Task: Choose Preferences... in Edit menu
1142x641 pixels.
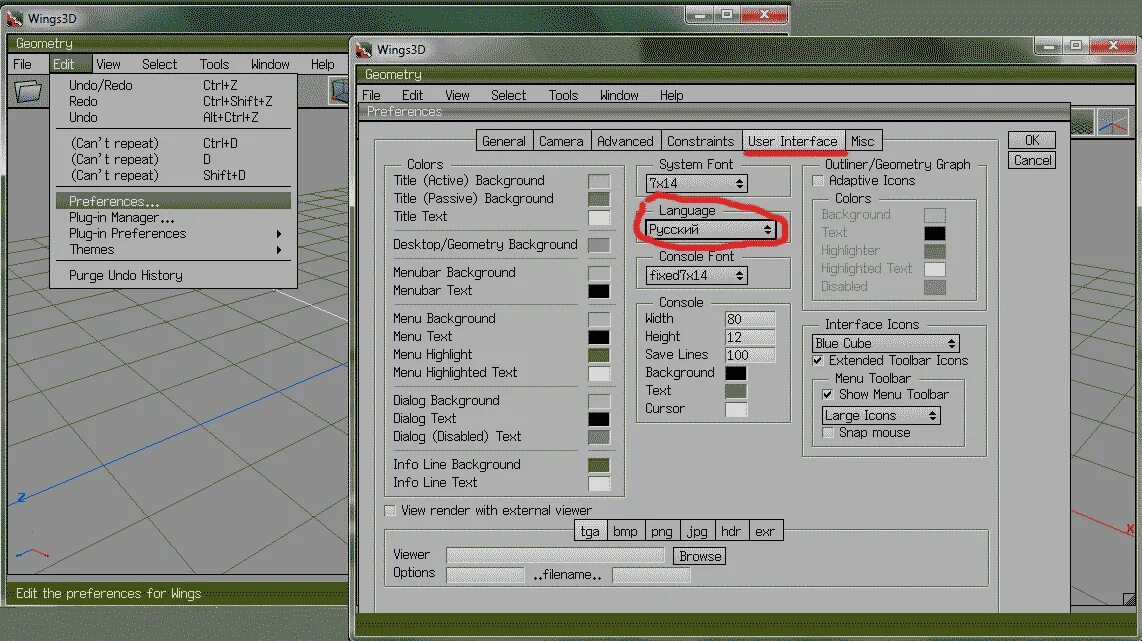Action: tap(173, 201)
